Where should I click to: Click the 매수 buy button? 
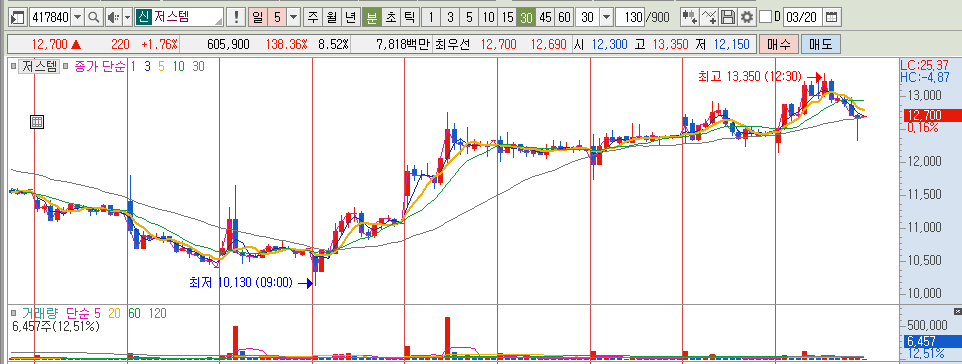(779, 44)
